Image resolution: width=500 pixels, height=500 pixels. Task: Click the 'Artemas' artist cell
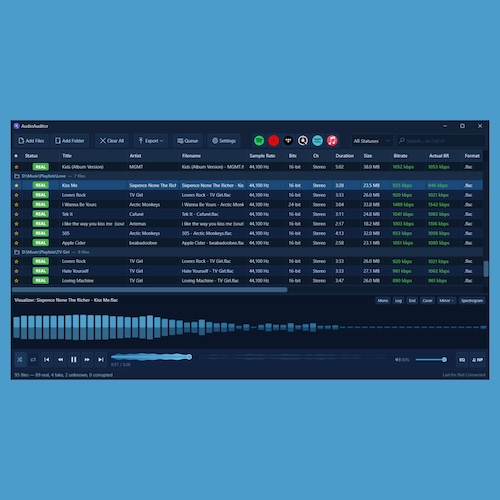click(x=138, y=224)
